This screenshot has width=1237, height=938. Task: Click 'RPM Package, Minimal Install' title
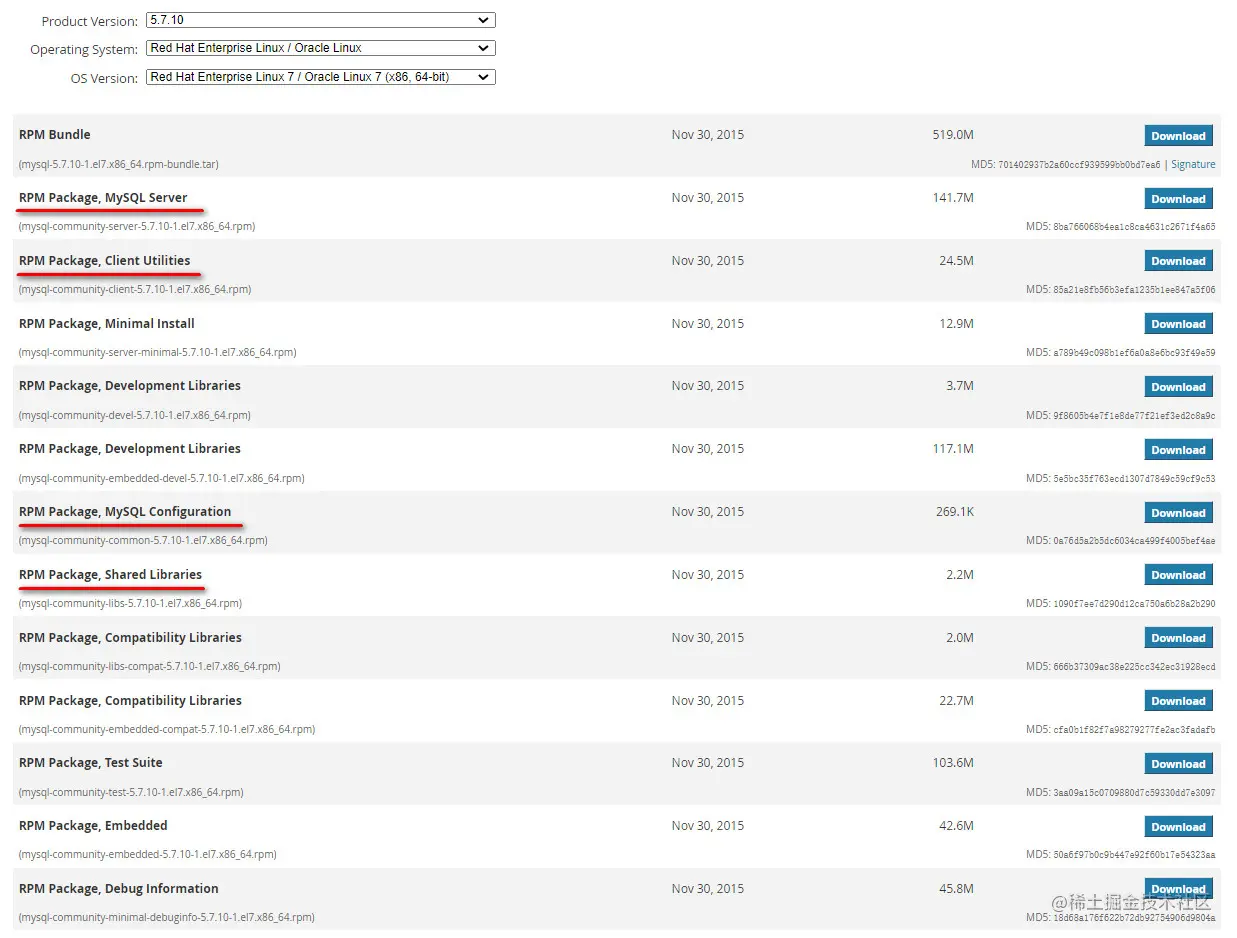(107, 324)
